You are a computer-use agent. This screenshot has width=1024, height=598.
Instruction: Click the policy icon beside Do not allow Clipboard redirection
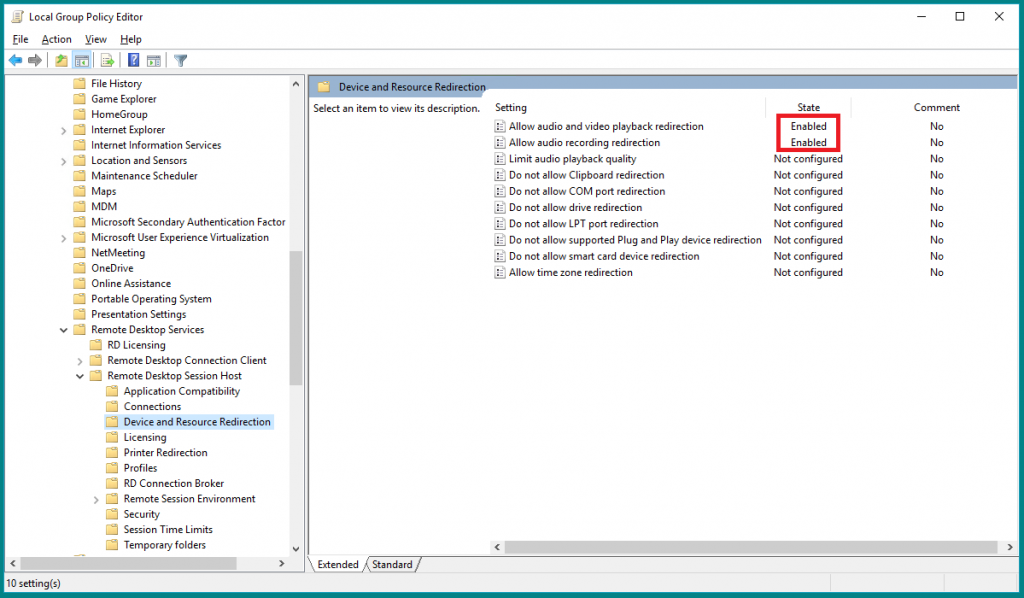[500, 175]
